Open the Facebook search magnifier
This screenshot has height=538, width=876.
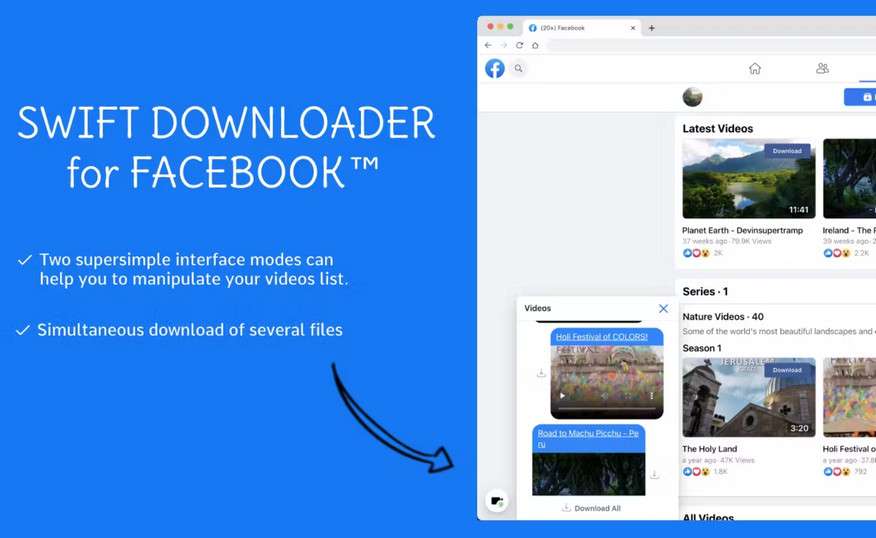pos(518,68)
